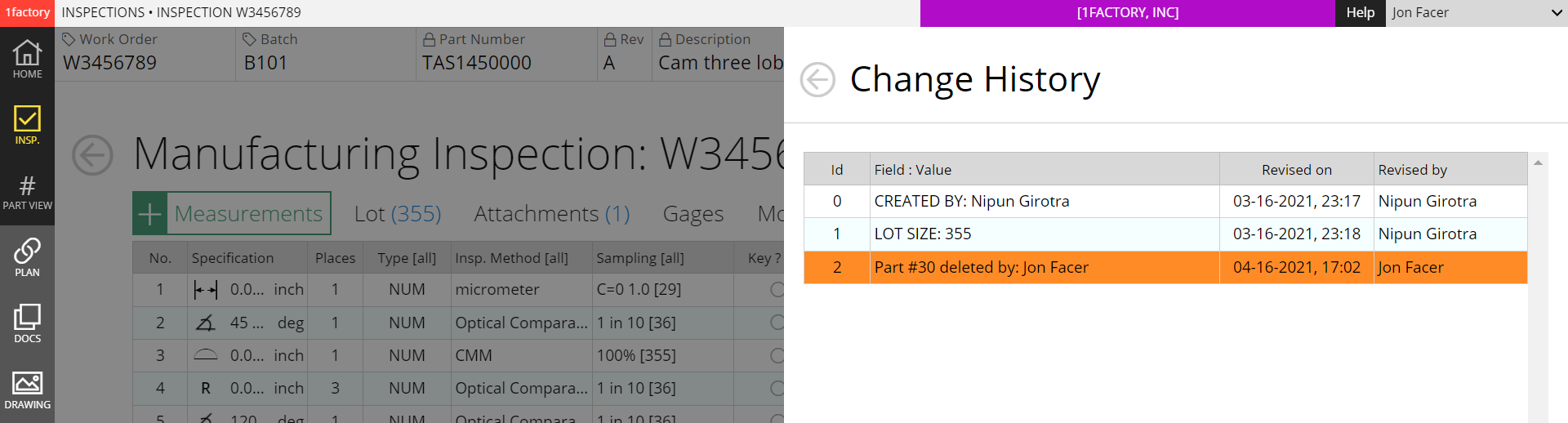Toggle the Key radio button for row 2

pyautogui.click(x=777, y=323)
